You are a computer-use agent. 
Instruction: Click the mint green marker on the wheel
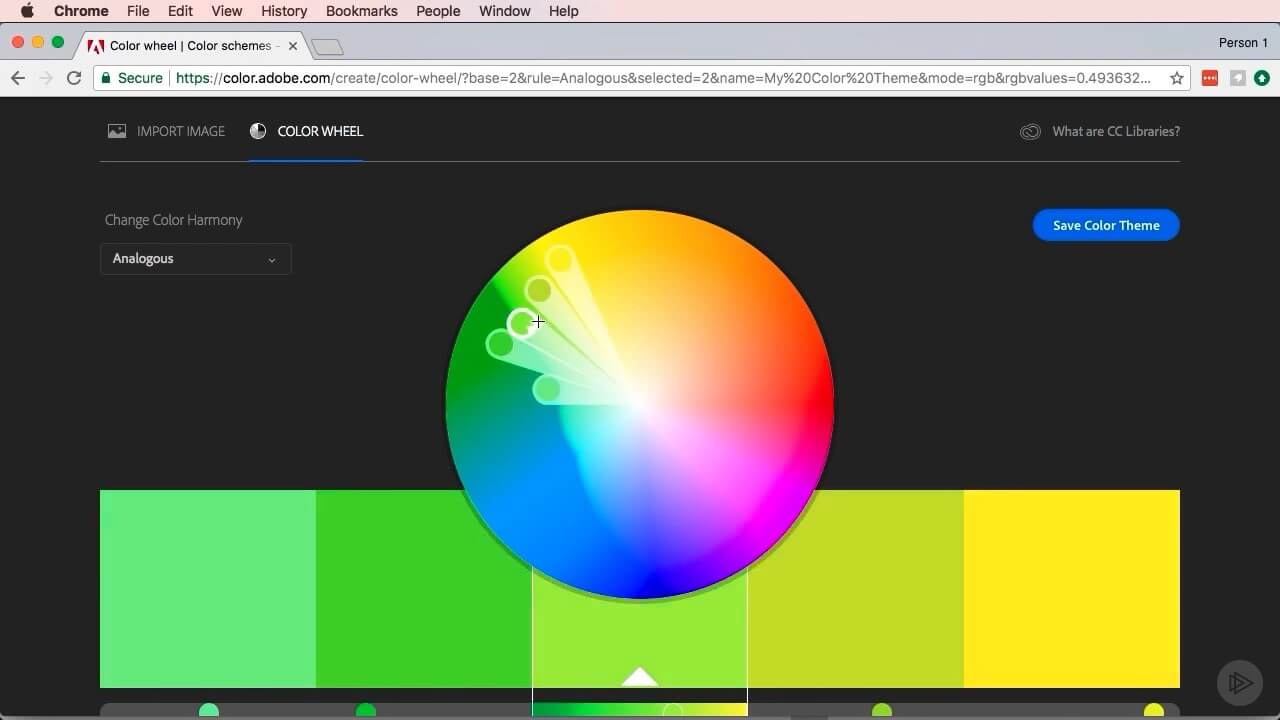pyautogui.click(x=547, y=389)
